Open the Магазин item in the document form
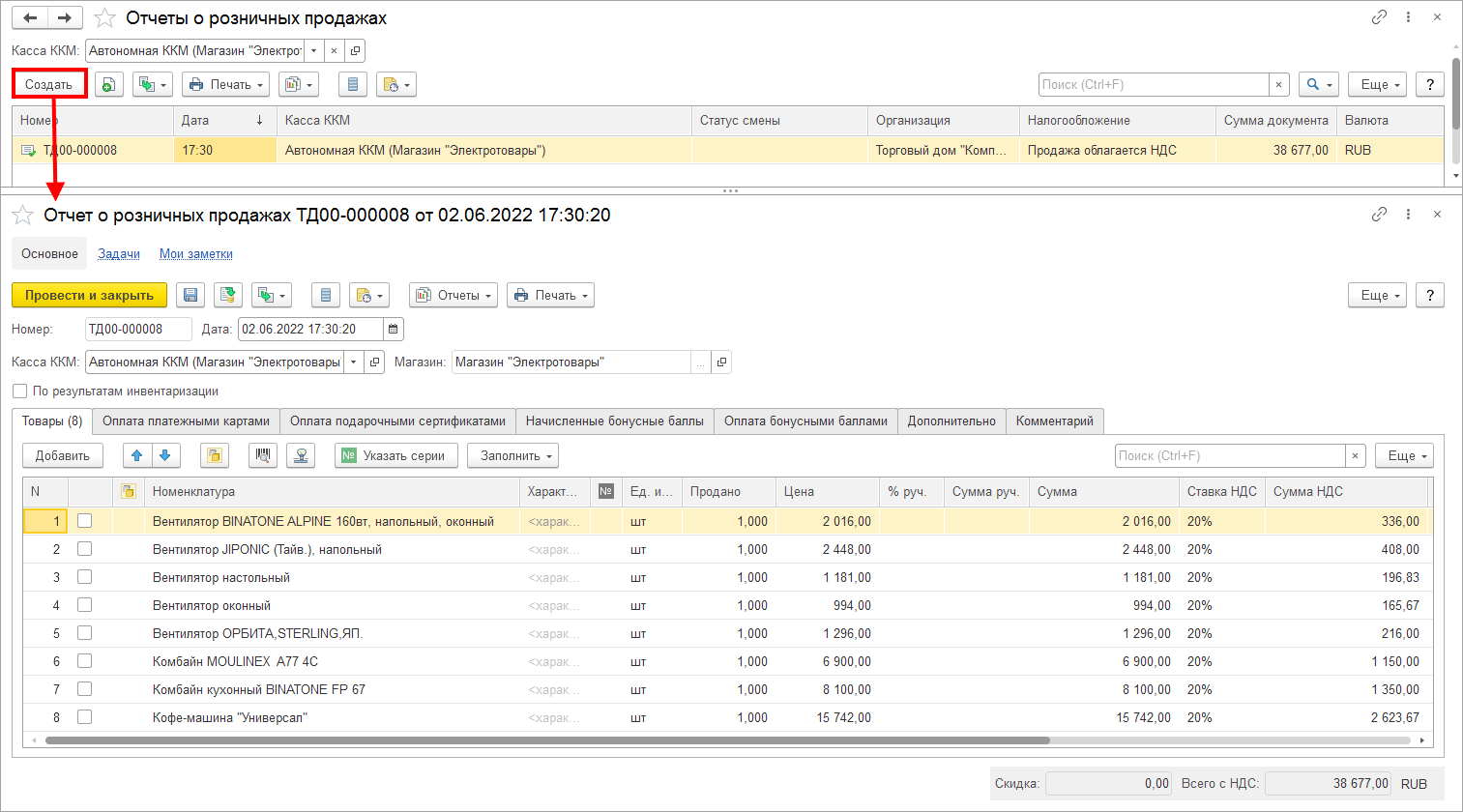This screenshot has height=812, width=1463. click(x=721, y=362)
